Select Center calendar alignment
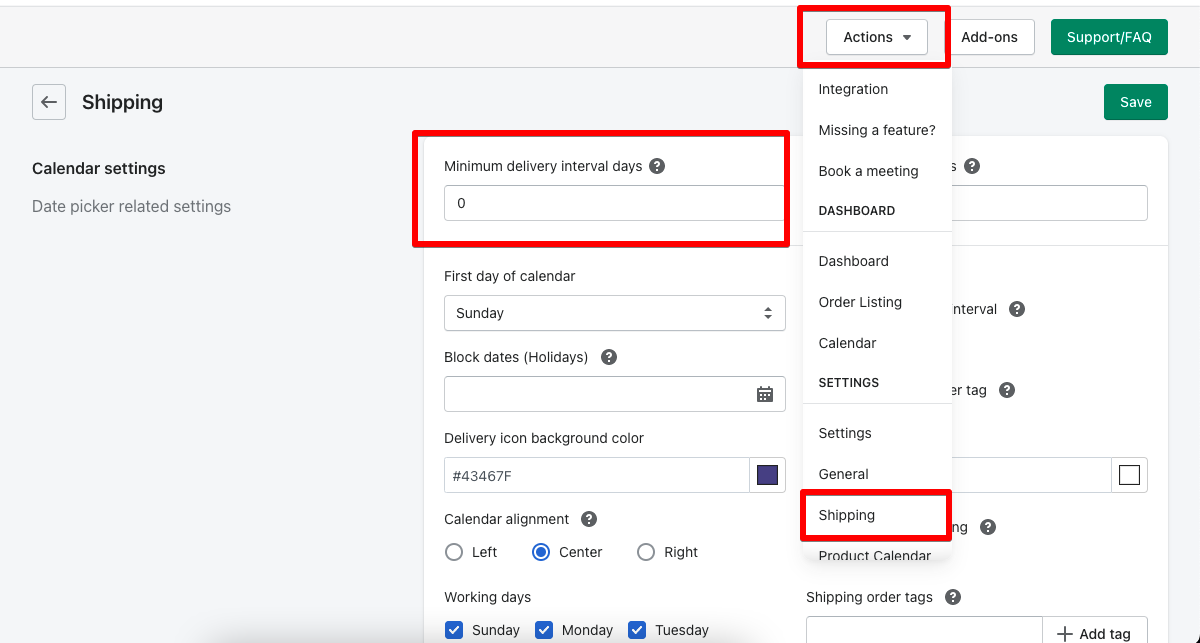1200x643 pixels. tap(541, 552)
